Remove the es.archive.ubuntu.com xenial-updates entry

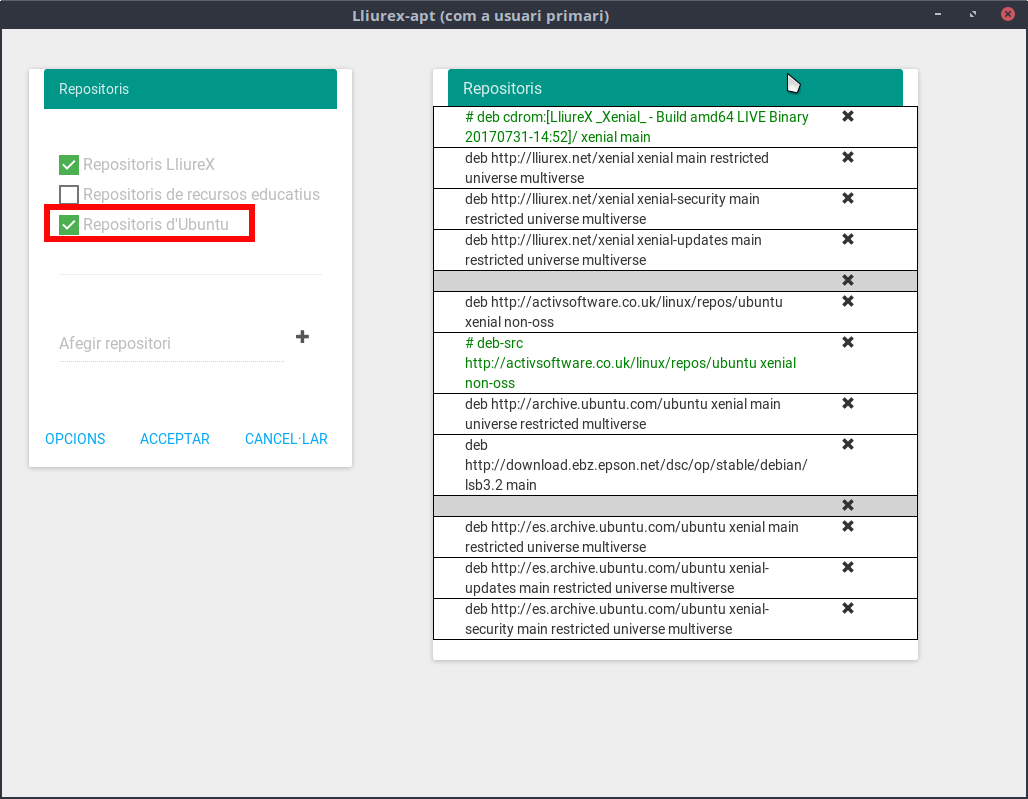[847, 568]
